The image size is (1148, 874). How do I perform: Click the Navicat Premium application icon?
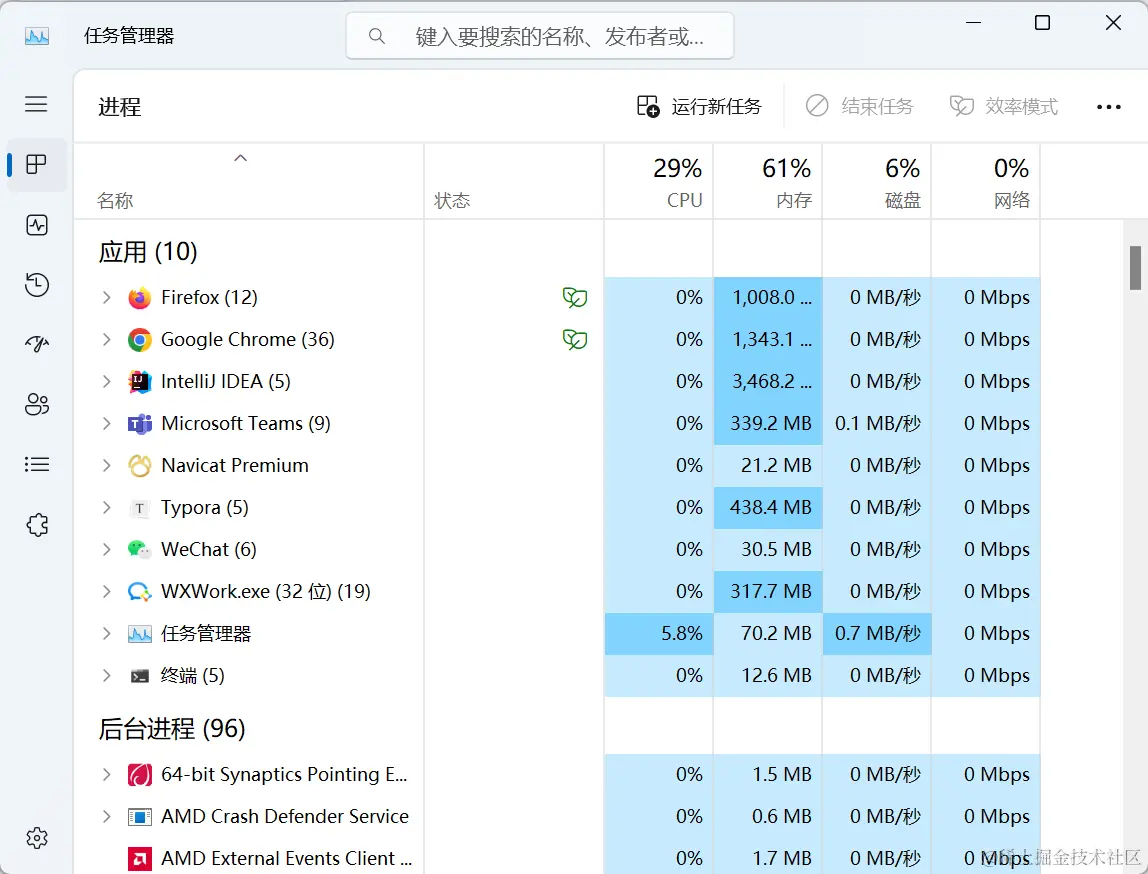click(139, 466)
